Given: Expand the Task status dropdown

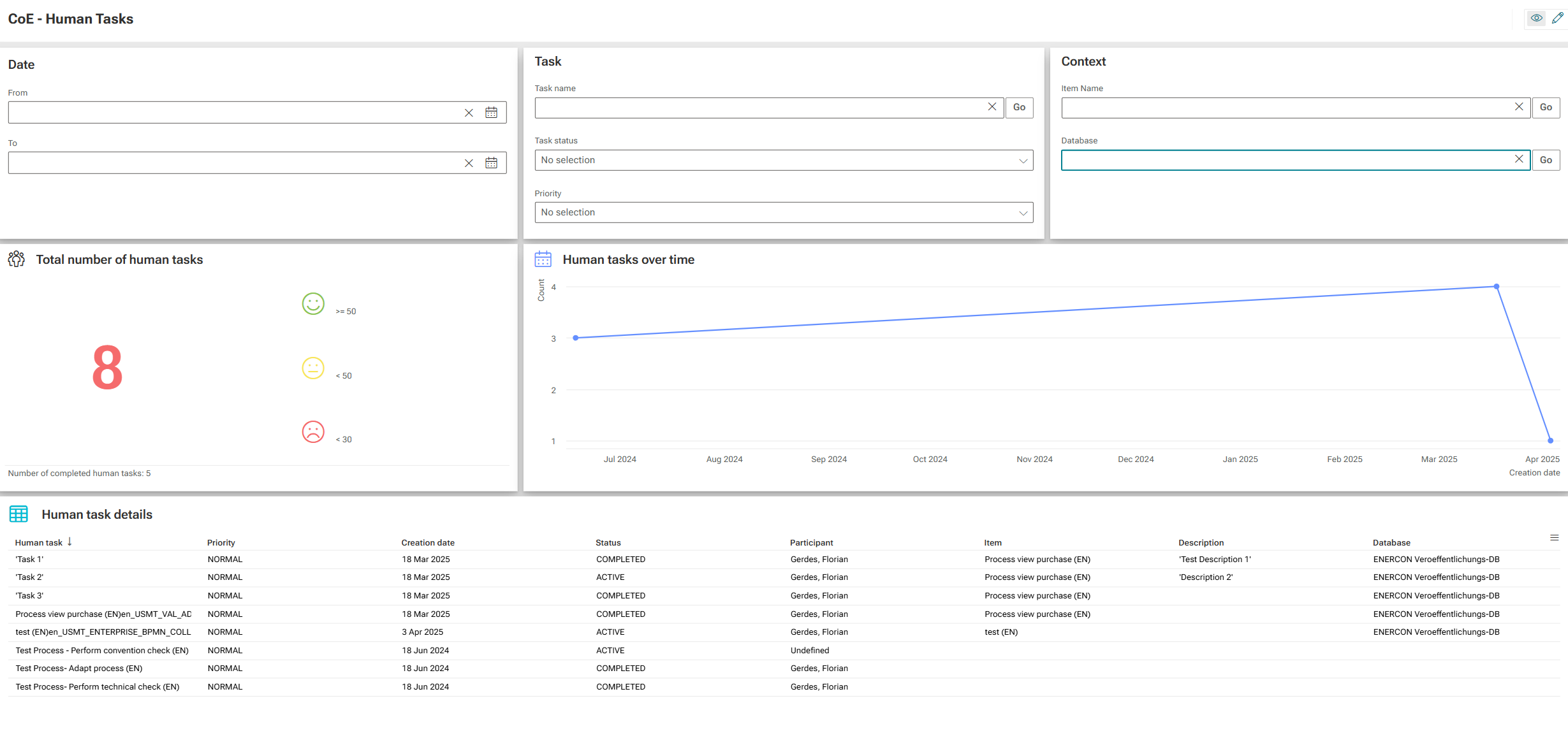Looking at the screenshot, I should 783,161.
